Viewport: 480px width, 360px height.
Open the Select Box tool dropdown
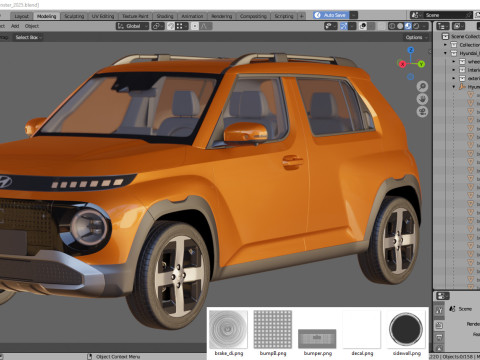[28, 37]
